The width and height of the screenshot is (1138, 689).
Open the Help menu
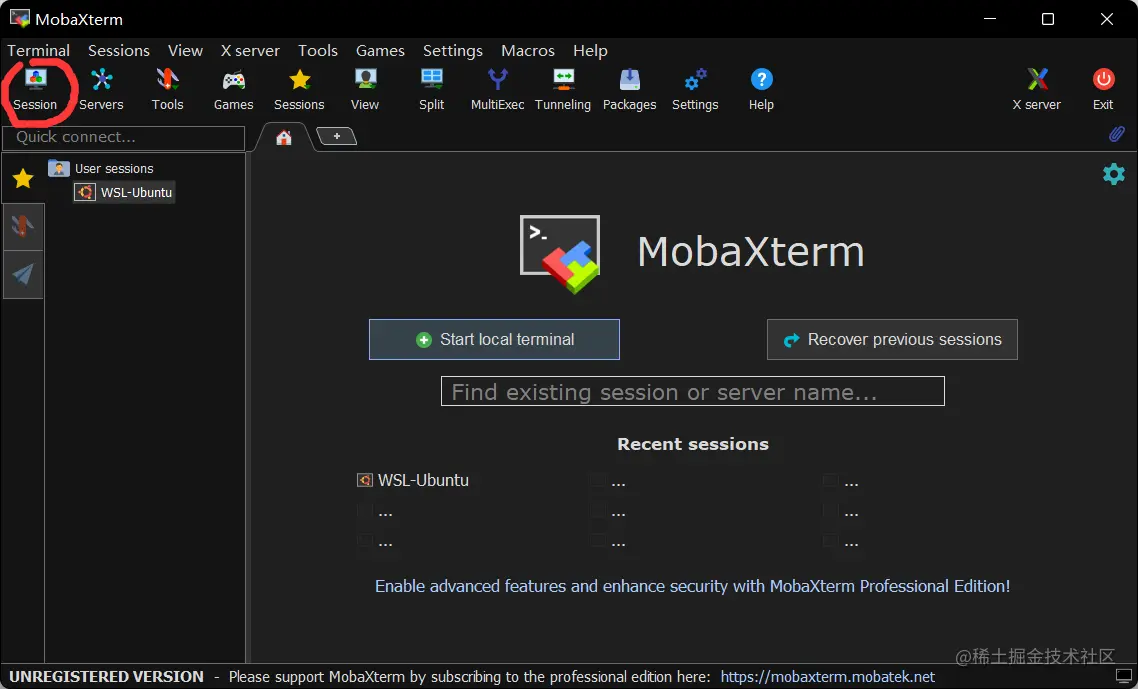tap(590, 50)
